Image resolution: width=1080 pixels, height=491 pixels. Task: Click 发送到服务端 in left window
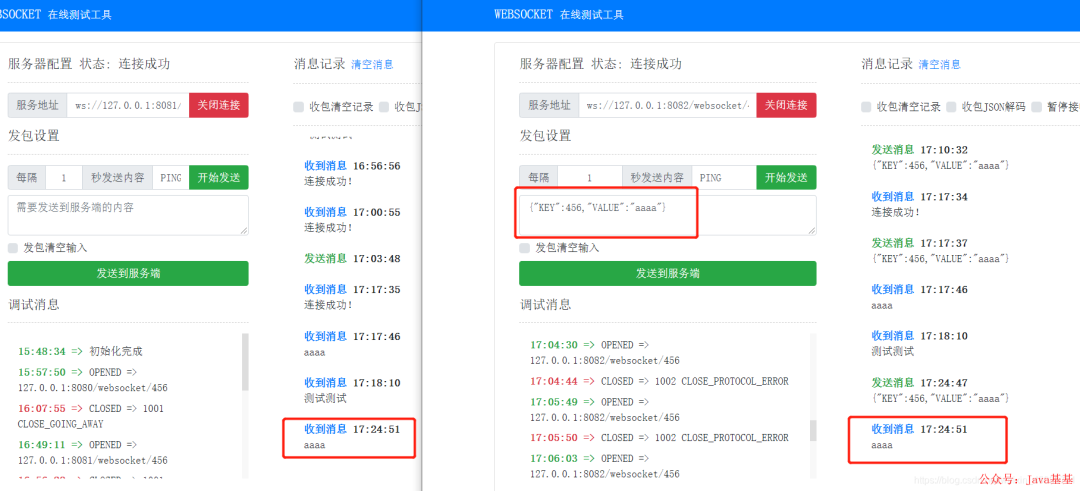[128, 273]
